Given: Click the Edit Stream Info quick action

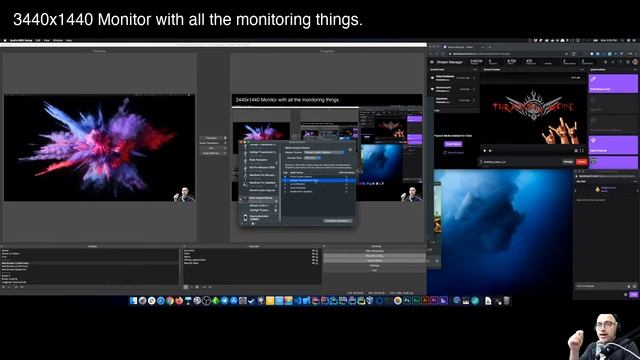Looking at the screenshot, I should 613,84.
